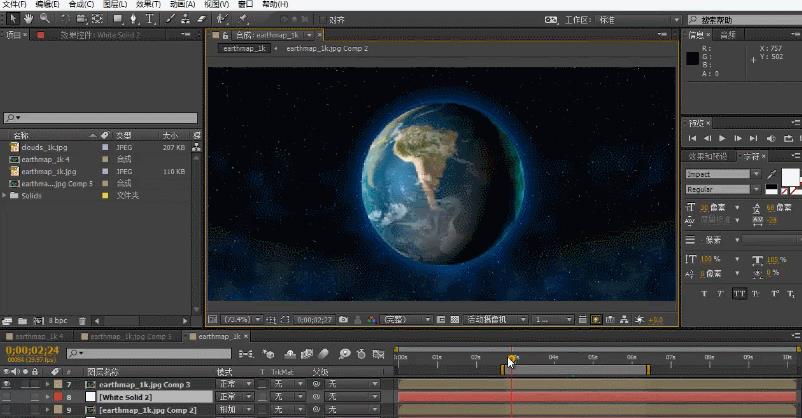Open 活动摄像机 camera view dropdown
This screenshot has width=802, height=418.
point(496,319)
